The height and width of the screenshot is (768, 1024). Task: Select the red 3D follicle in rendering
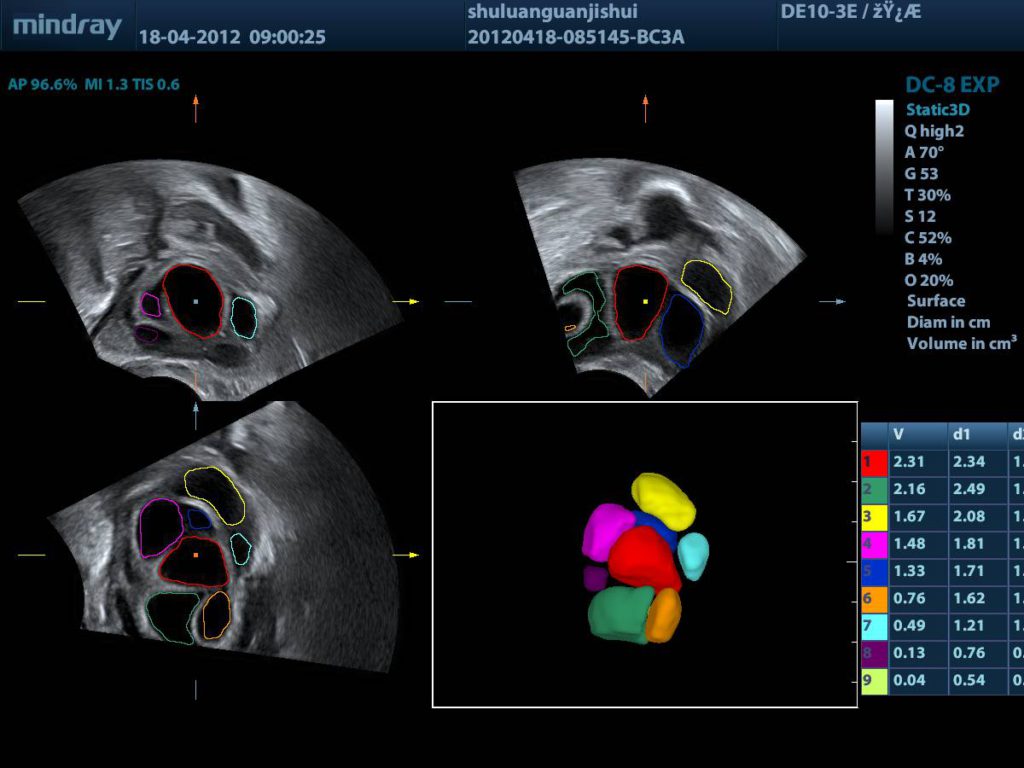click(x=645, y=560)
